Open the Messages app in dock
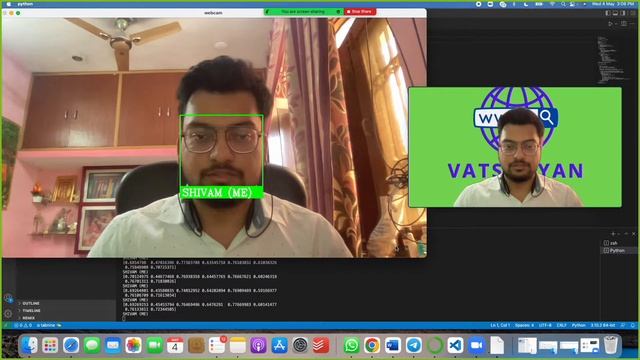Image resolution: width=640 pixels, height=360 pixels. point(92,346)
